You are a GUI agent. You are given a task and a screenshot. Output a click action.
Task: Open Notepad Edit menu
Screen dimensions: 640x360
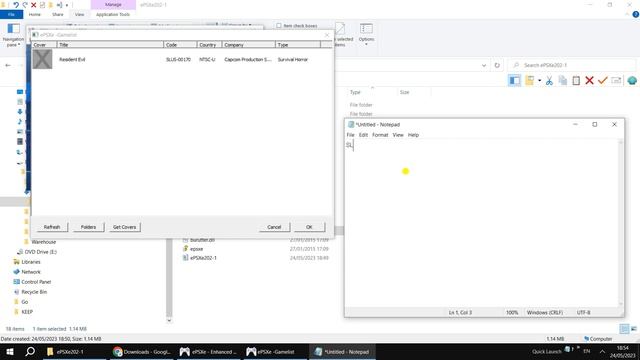(363, 135)
